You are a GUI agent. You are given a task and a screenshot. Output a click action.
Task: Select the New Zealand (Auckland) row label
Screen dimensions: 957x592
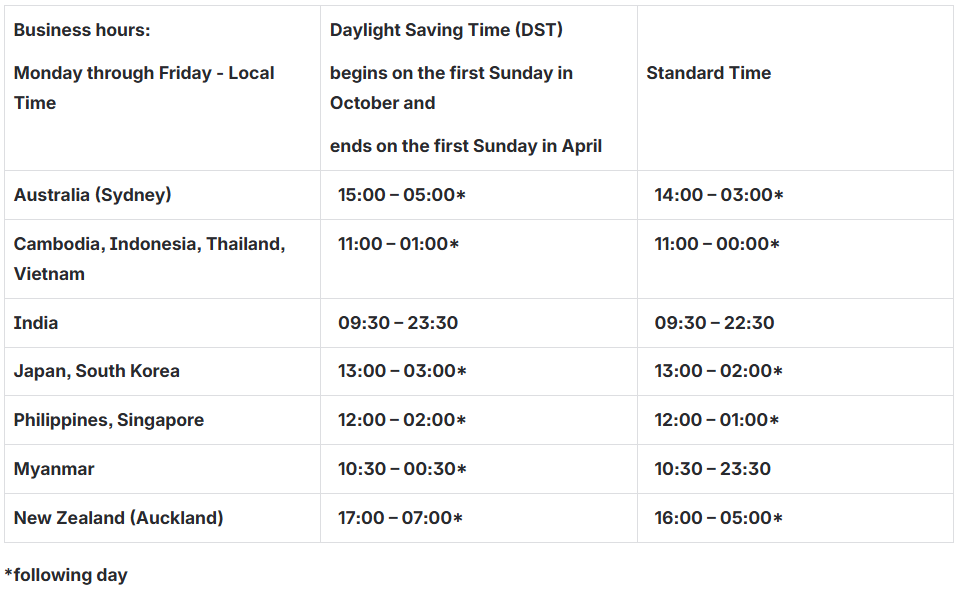point(118,518)
